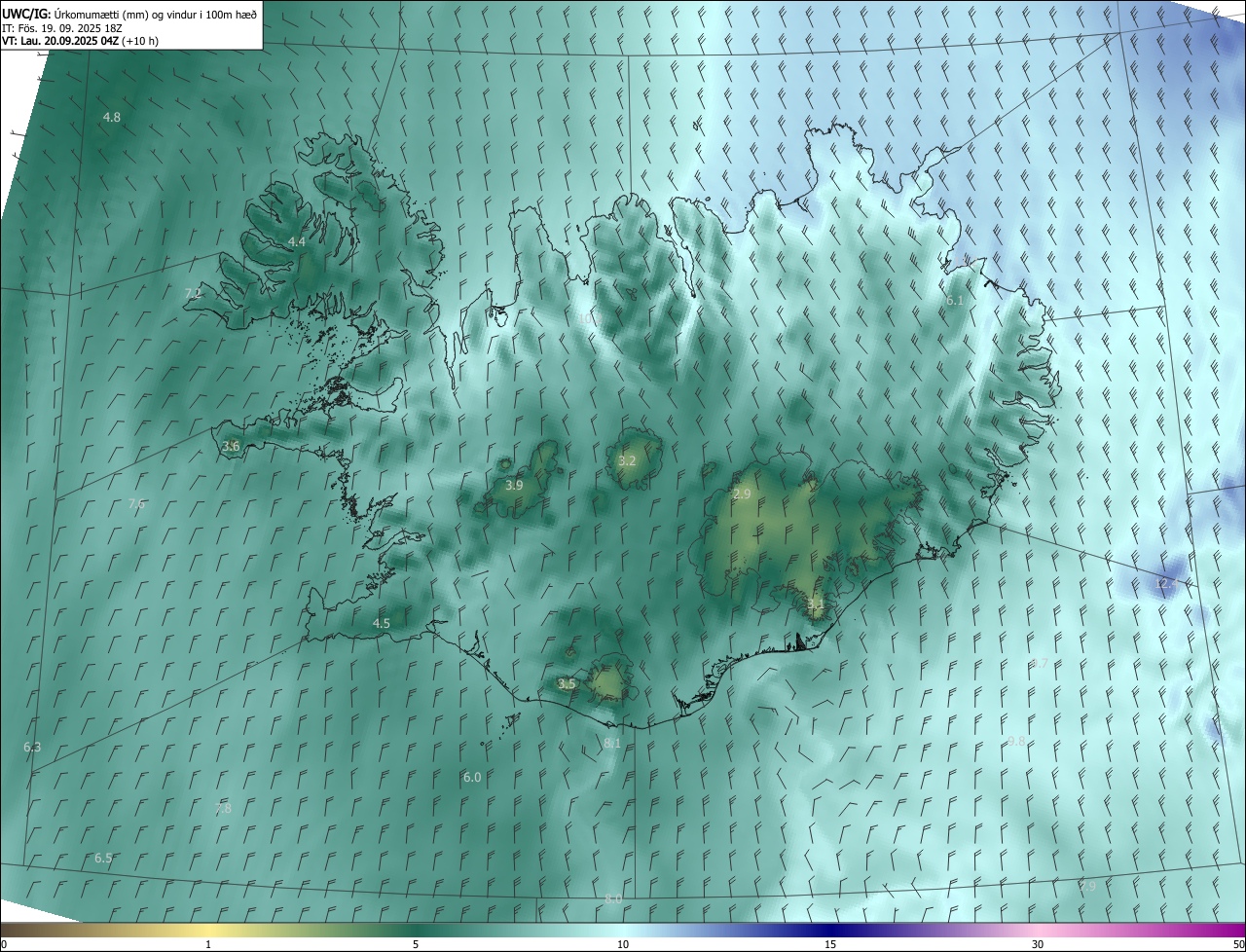
Task: Click the 1 tick on the color scale
Action: (208, 944)
